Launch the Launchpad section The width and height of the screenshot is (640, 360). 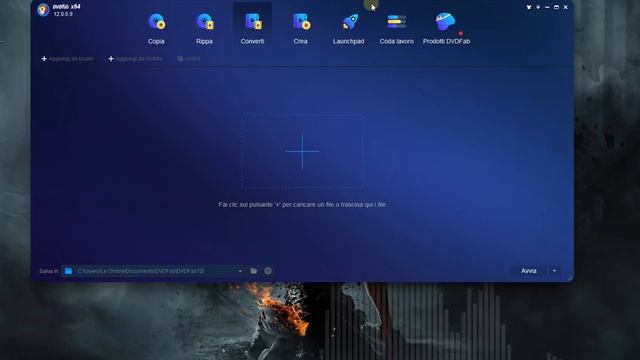[x=349, y=28]
